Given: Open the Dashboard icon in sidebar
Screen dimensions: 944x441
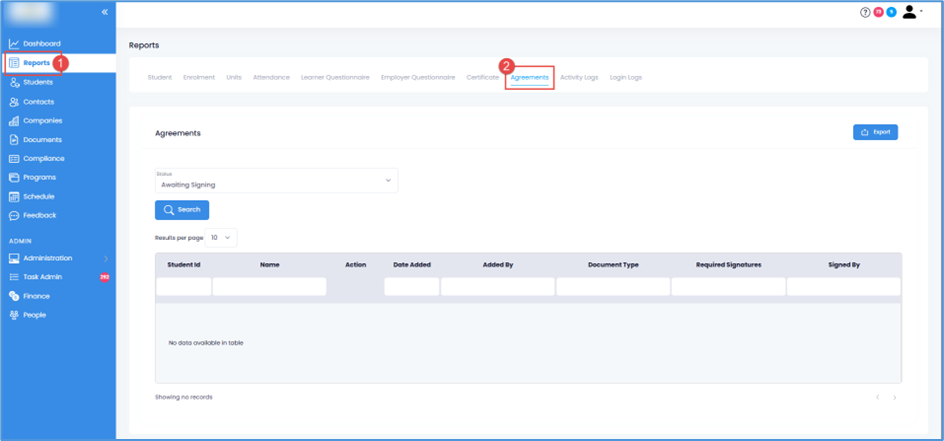Looking at the screenshot, I should (14, 44).
